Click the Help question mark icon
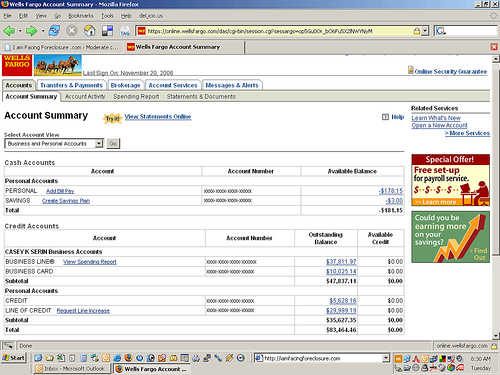The width and height of the screenshot is (500, 375). (x=385, y=117)
